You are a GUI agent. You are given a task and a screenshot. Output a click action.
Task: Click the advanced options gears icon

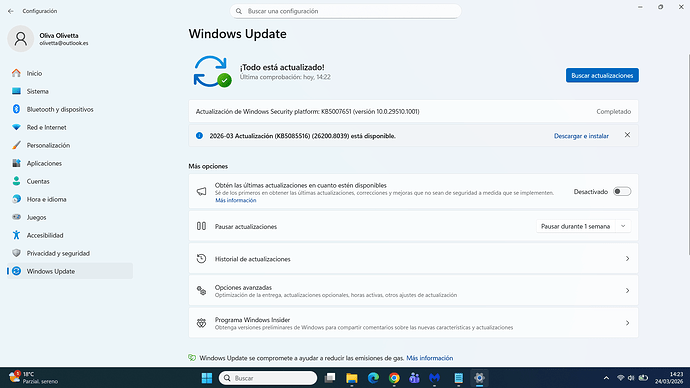(201, 291)
